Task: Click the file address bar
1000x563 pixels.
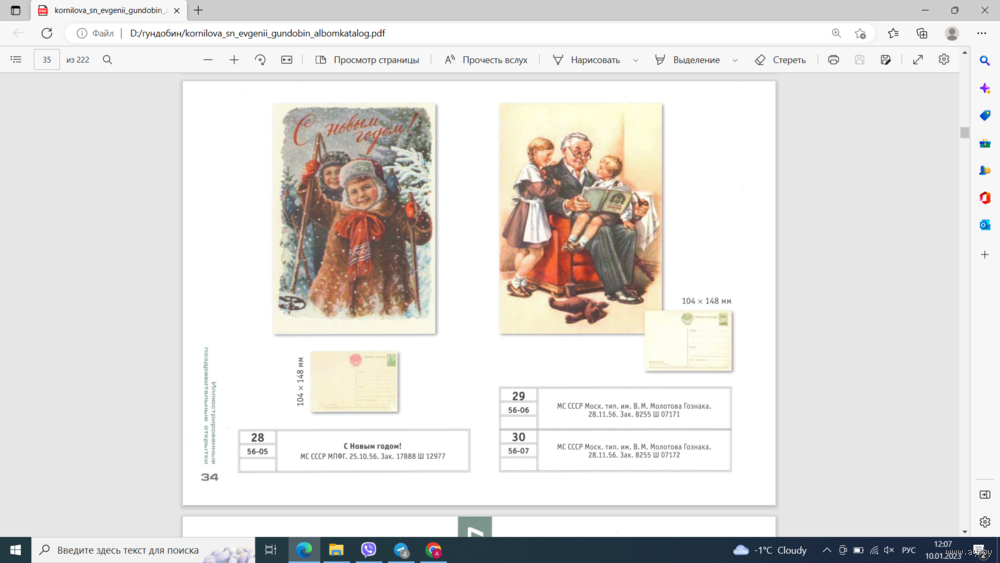Action: point(469,33)
